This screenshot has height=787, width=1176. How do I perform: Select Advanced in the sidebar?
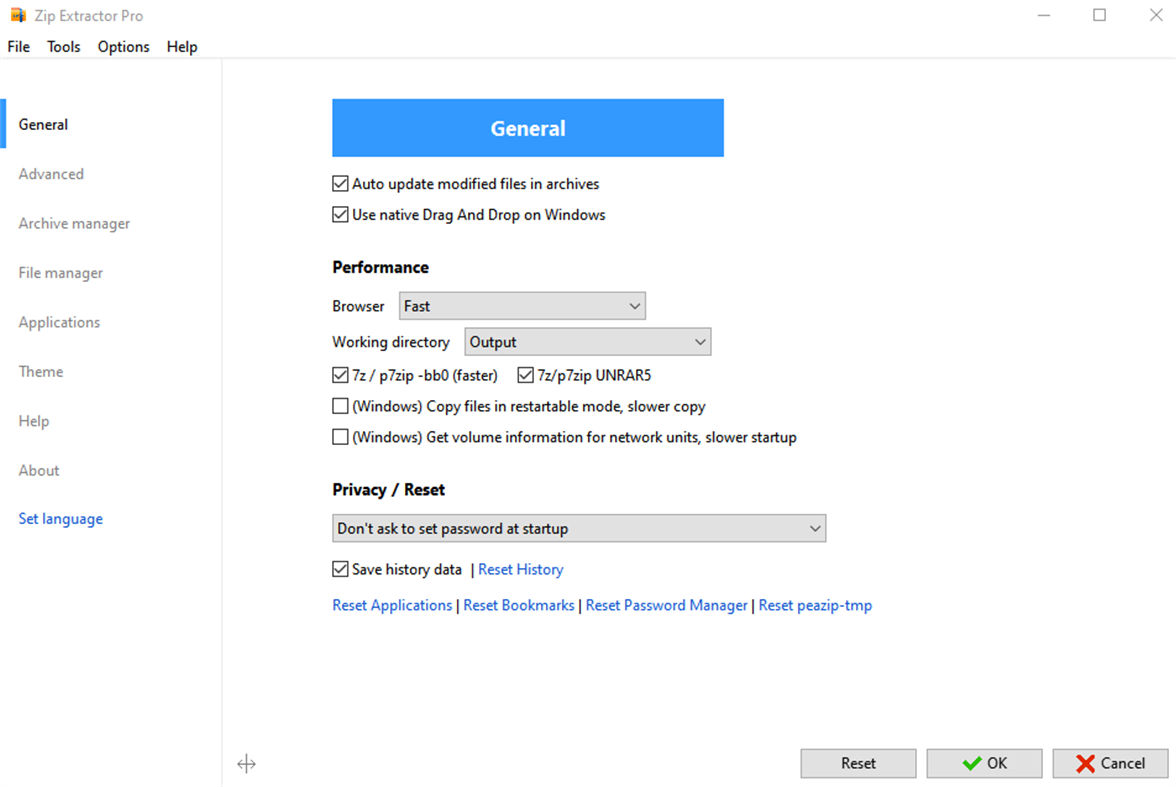(x=51, y=173)
